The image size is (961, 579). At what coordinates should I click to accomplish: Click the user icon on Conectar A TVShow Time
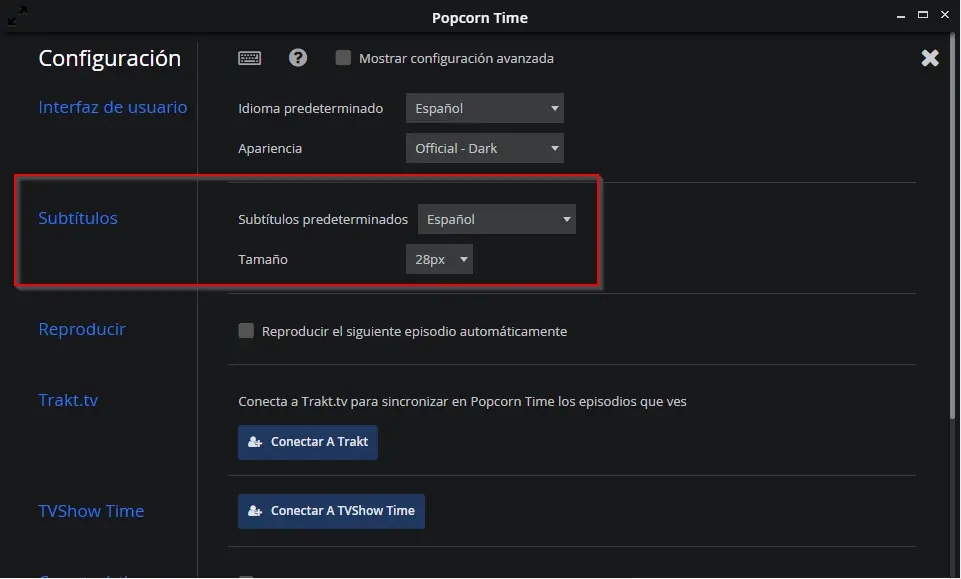click(255, 510)
